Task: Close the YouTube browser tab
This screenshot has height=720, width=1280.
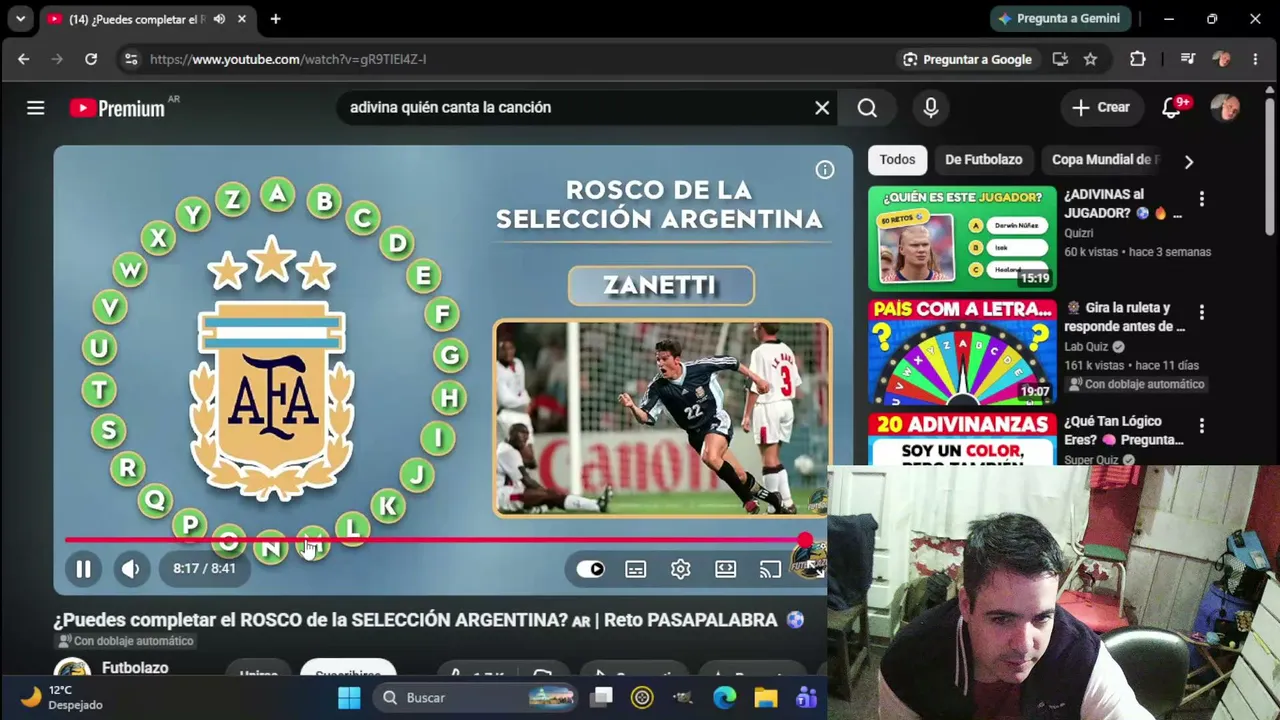Action: pyautogui.click(x=242, y=19)
